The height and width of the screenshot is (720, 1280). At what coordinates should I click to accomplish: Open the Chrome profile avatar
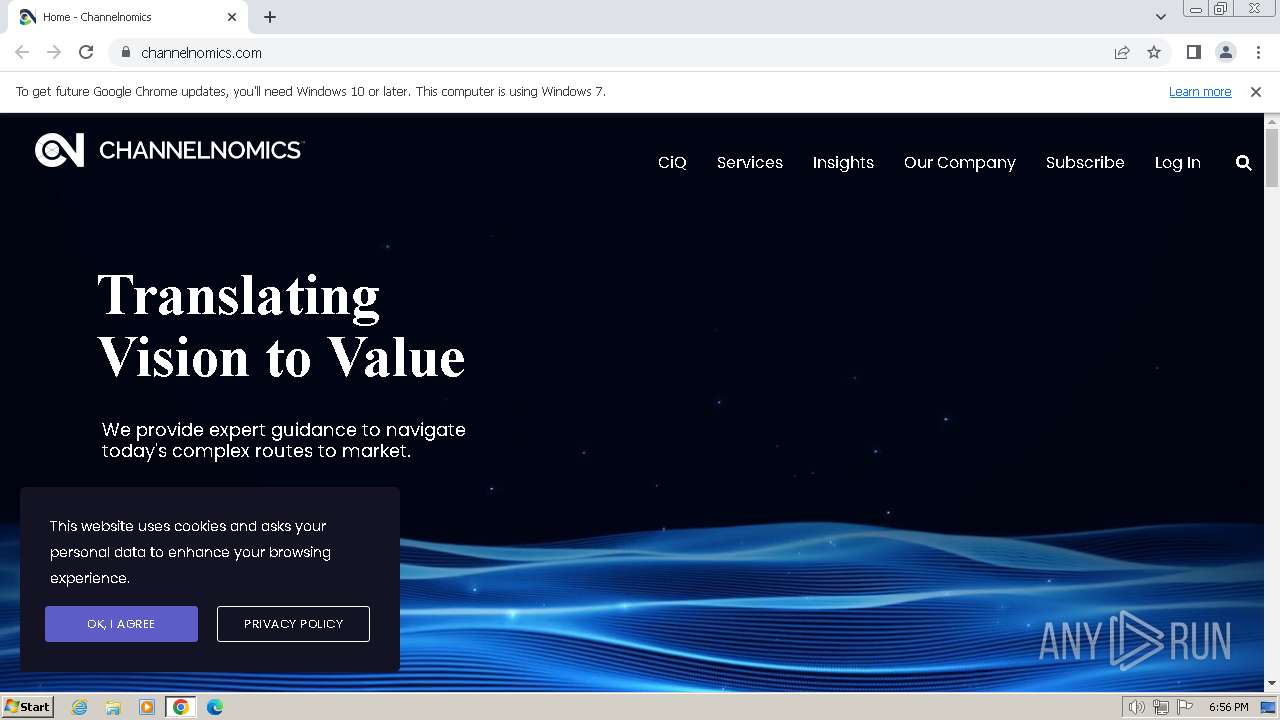(1225, 52)
